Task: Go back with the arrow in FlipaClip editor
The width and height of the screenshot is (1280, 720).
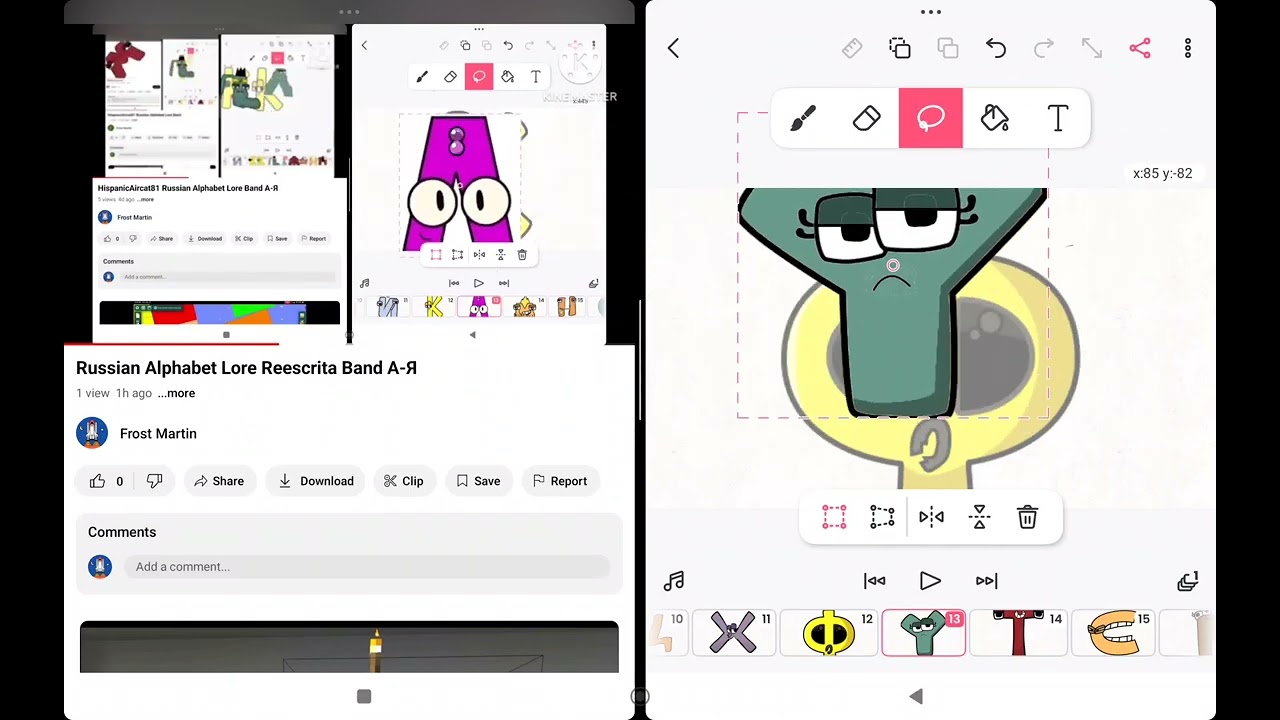Action: point(673,48)
